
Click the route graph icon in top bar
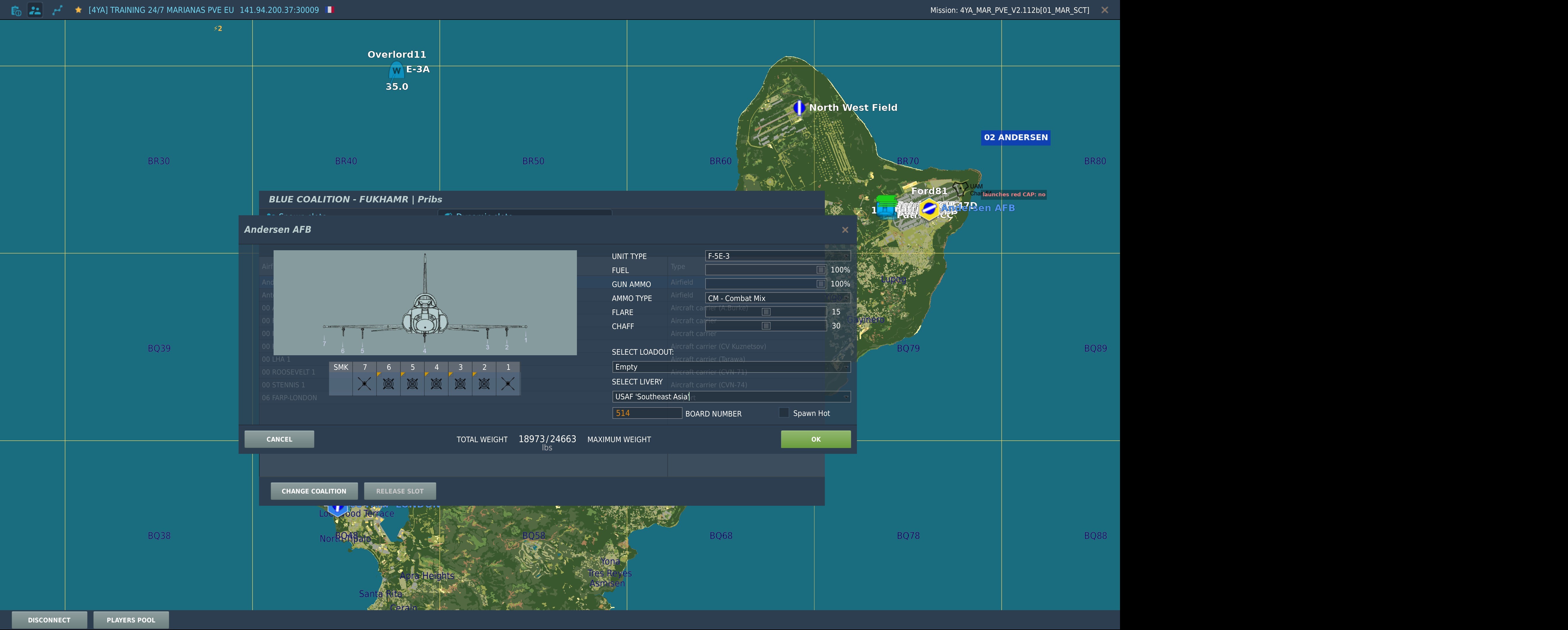pos(57,10)
